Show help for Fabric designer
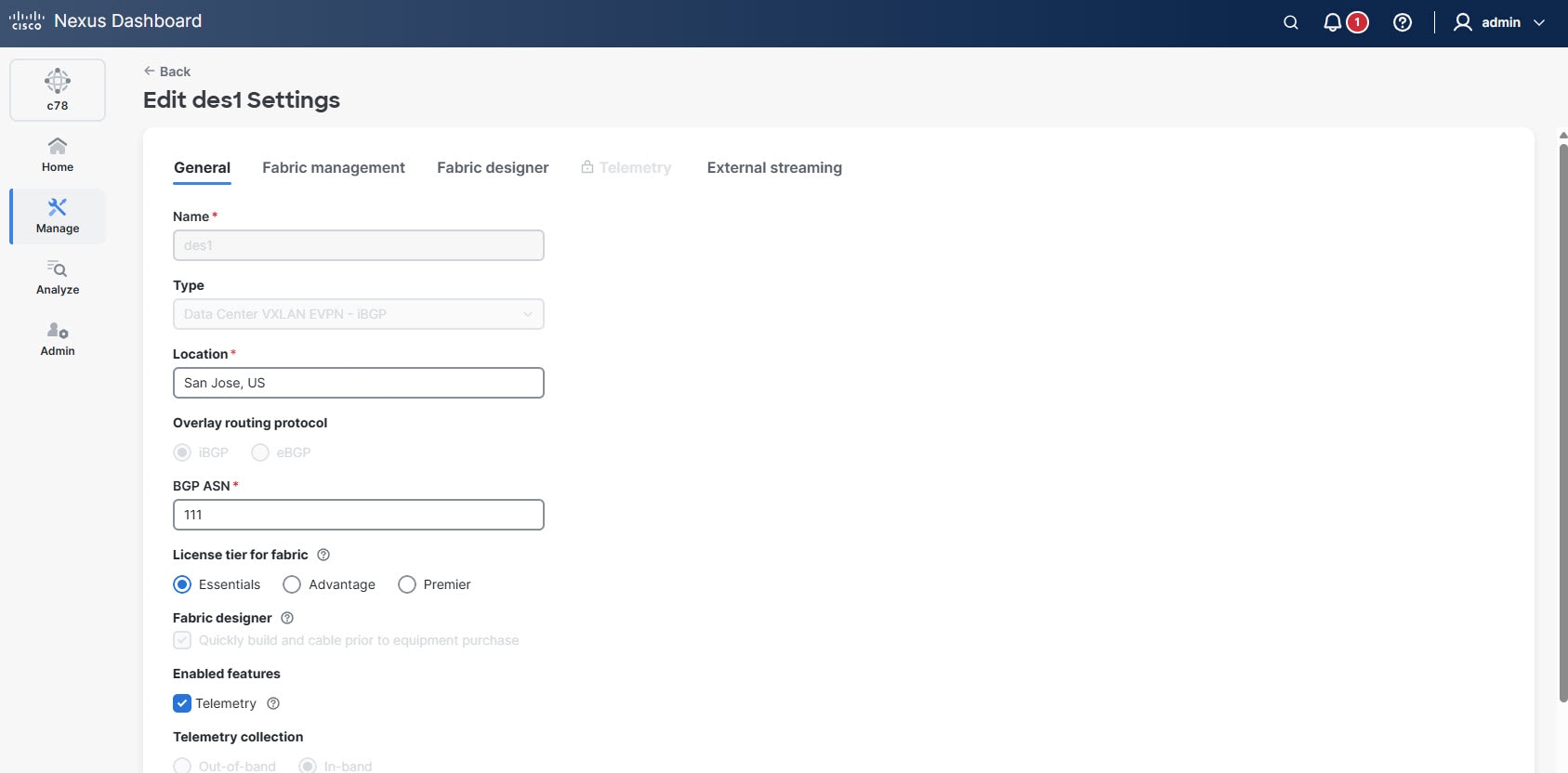This screenshot has height=773, width=1568. (x=287, y=618)
